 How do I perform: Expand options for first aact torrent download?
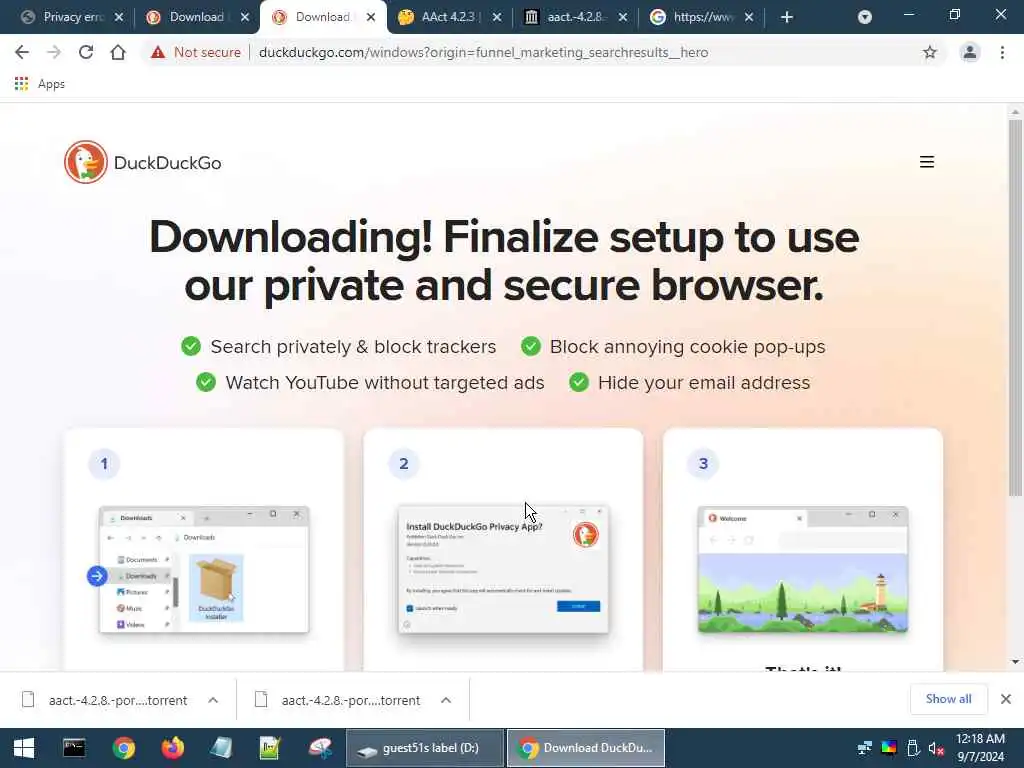[x=213, y=700]
